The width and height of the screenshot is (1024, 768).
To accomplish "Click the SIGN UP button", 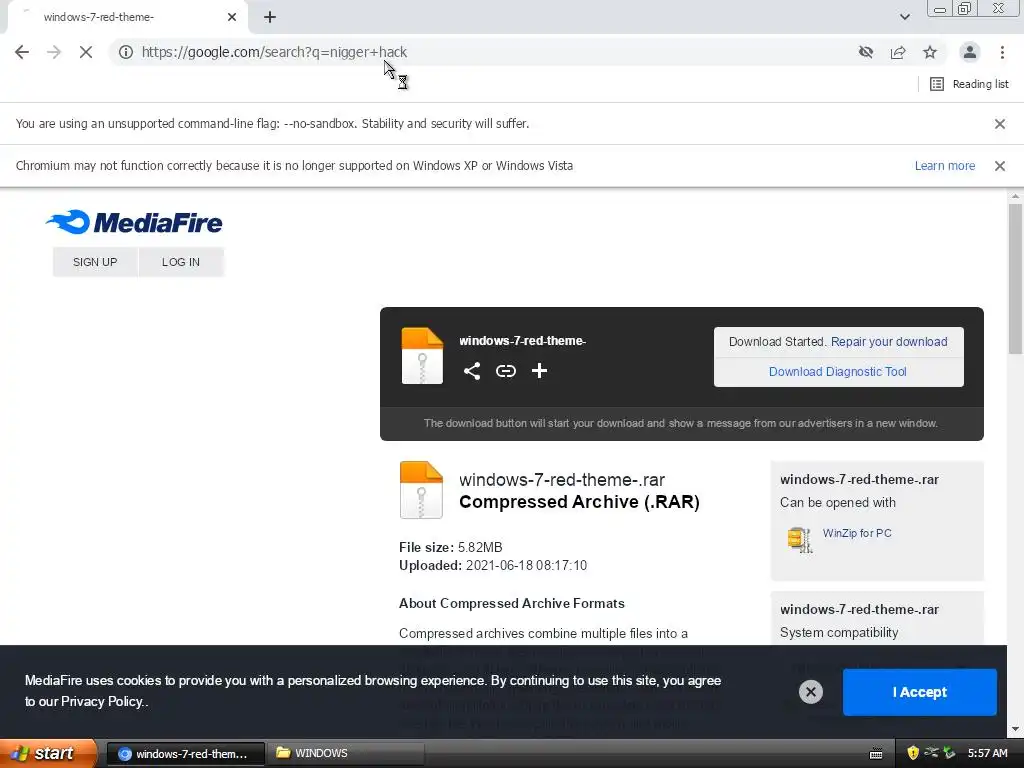I will click(x=95, y=263).
